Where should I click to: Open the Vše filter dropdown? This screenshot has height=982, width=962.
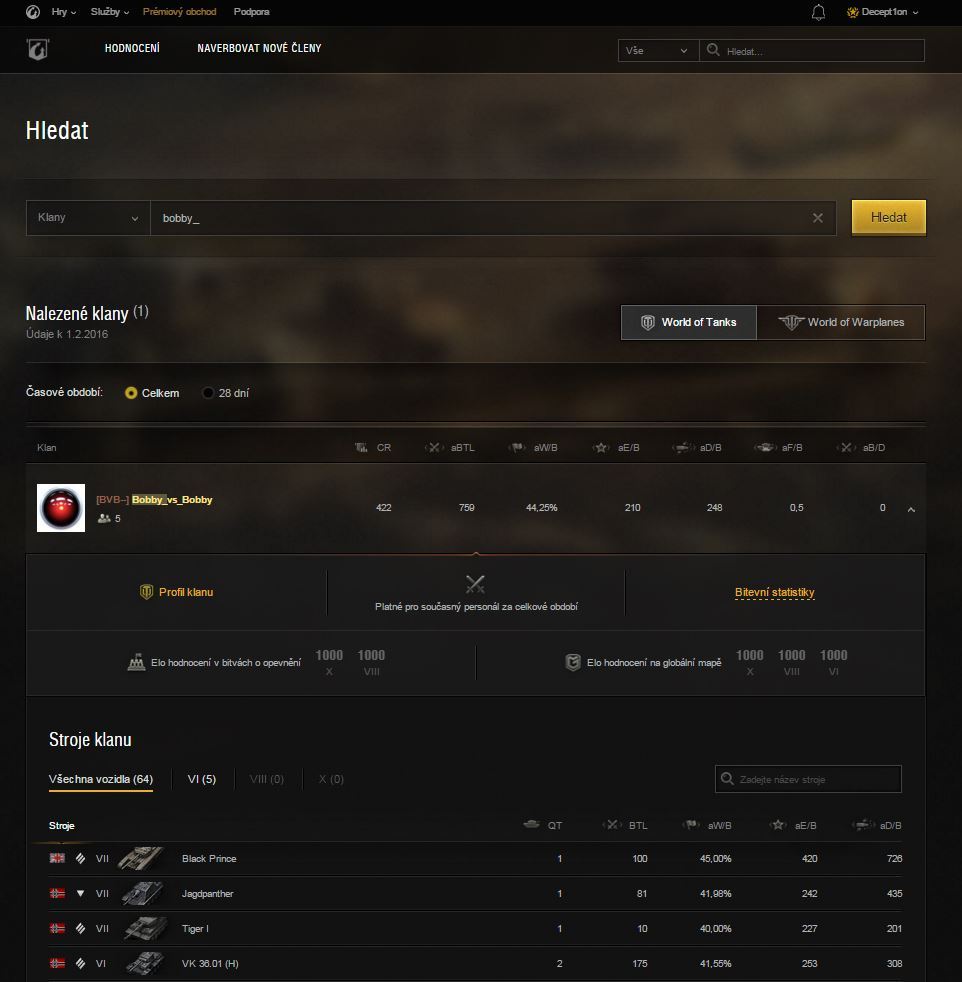pos(658,51)
